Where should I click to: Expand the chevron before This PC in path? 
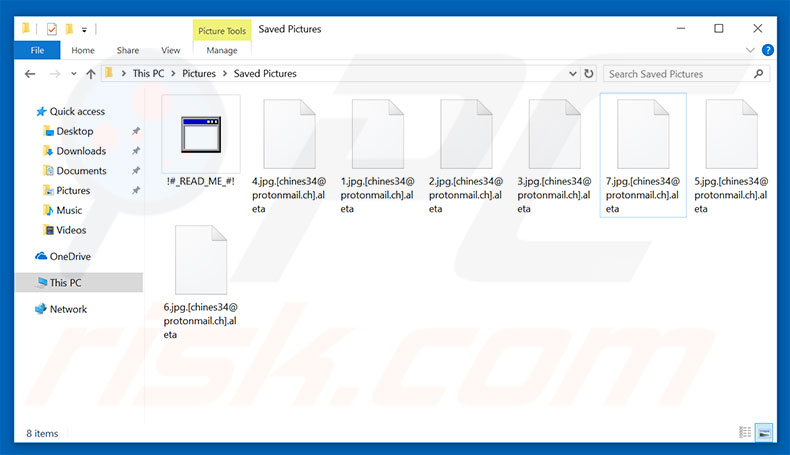(123, 74)
